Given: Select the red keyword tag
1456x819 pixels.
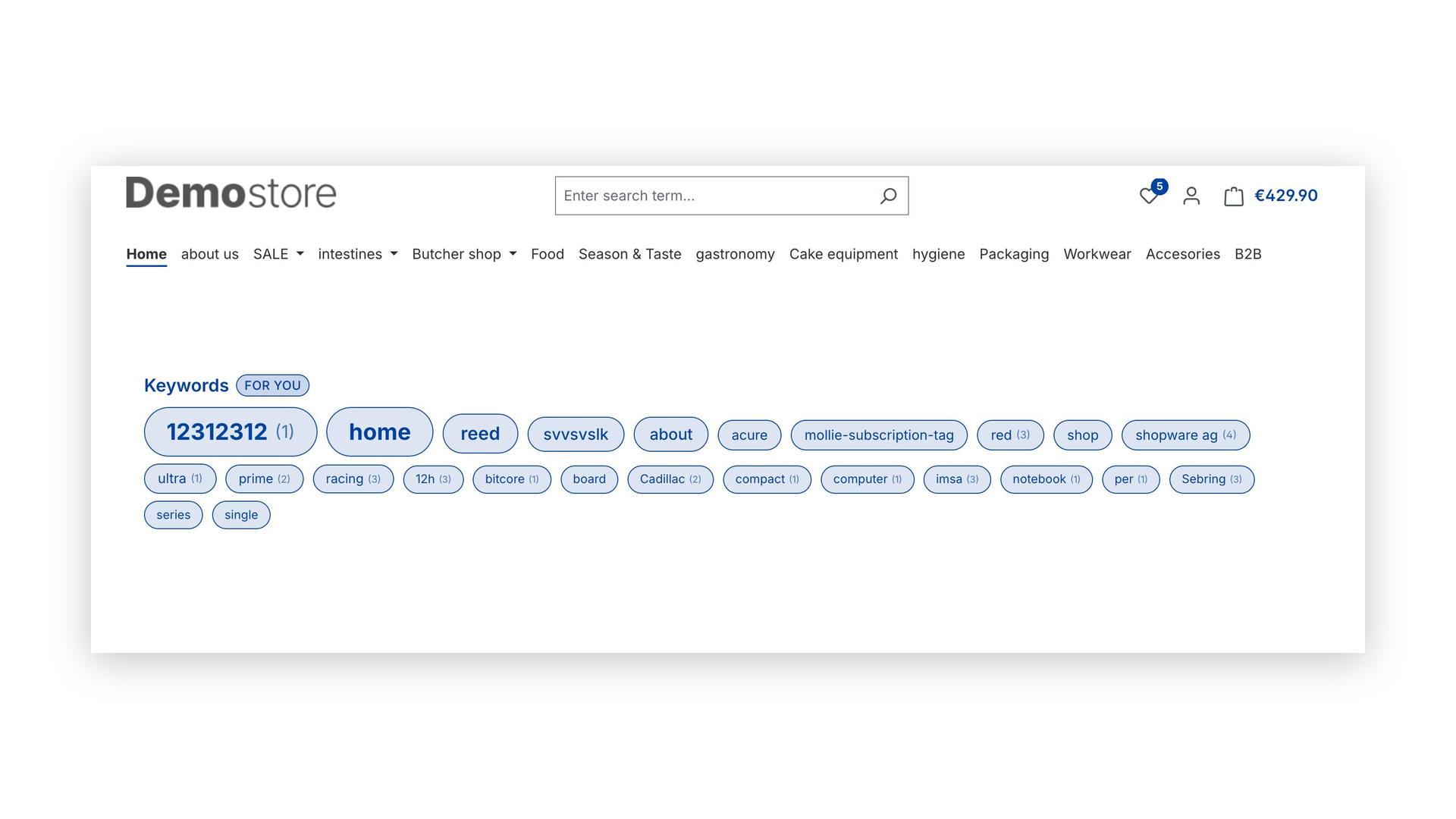Looking at the screenshot, I should pyautogui.click(x=1010, y=435).
